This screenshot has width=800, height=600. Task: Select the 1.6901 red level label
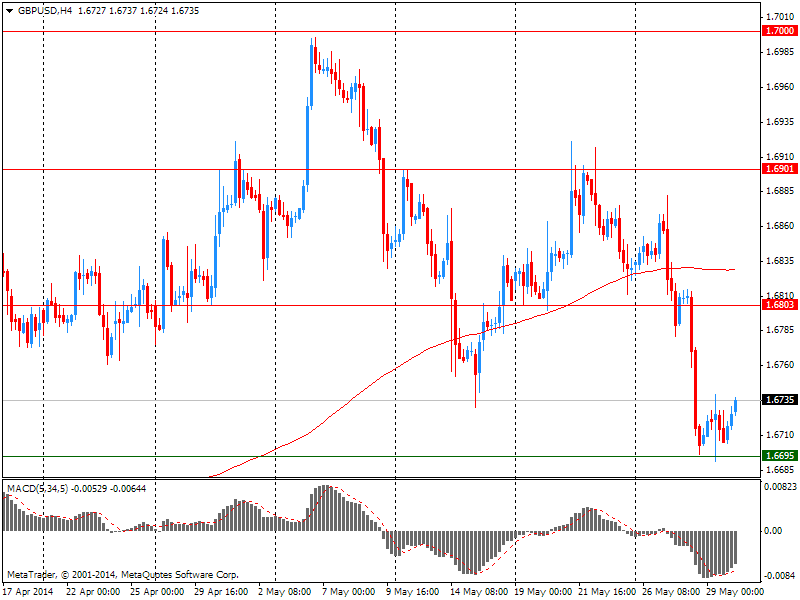click(780, 168)
